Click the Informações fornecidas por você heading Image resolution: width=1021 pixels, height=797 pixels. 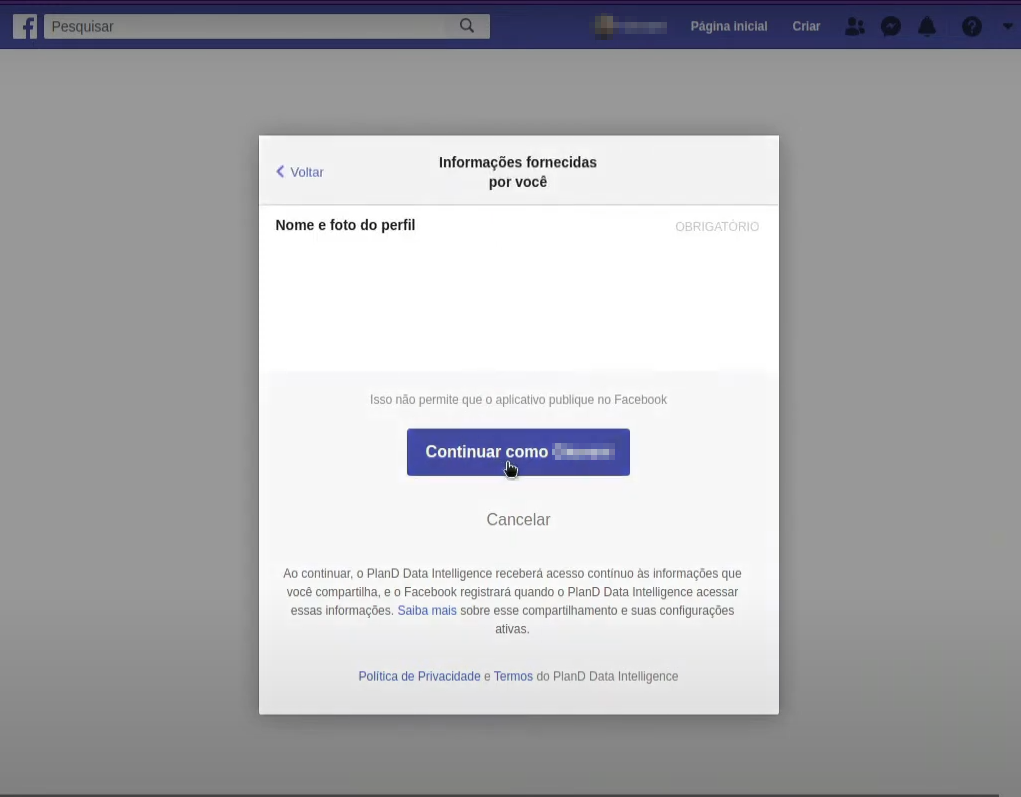pos(518,172)
